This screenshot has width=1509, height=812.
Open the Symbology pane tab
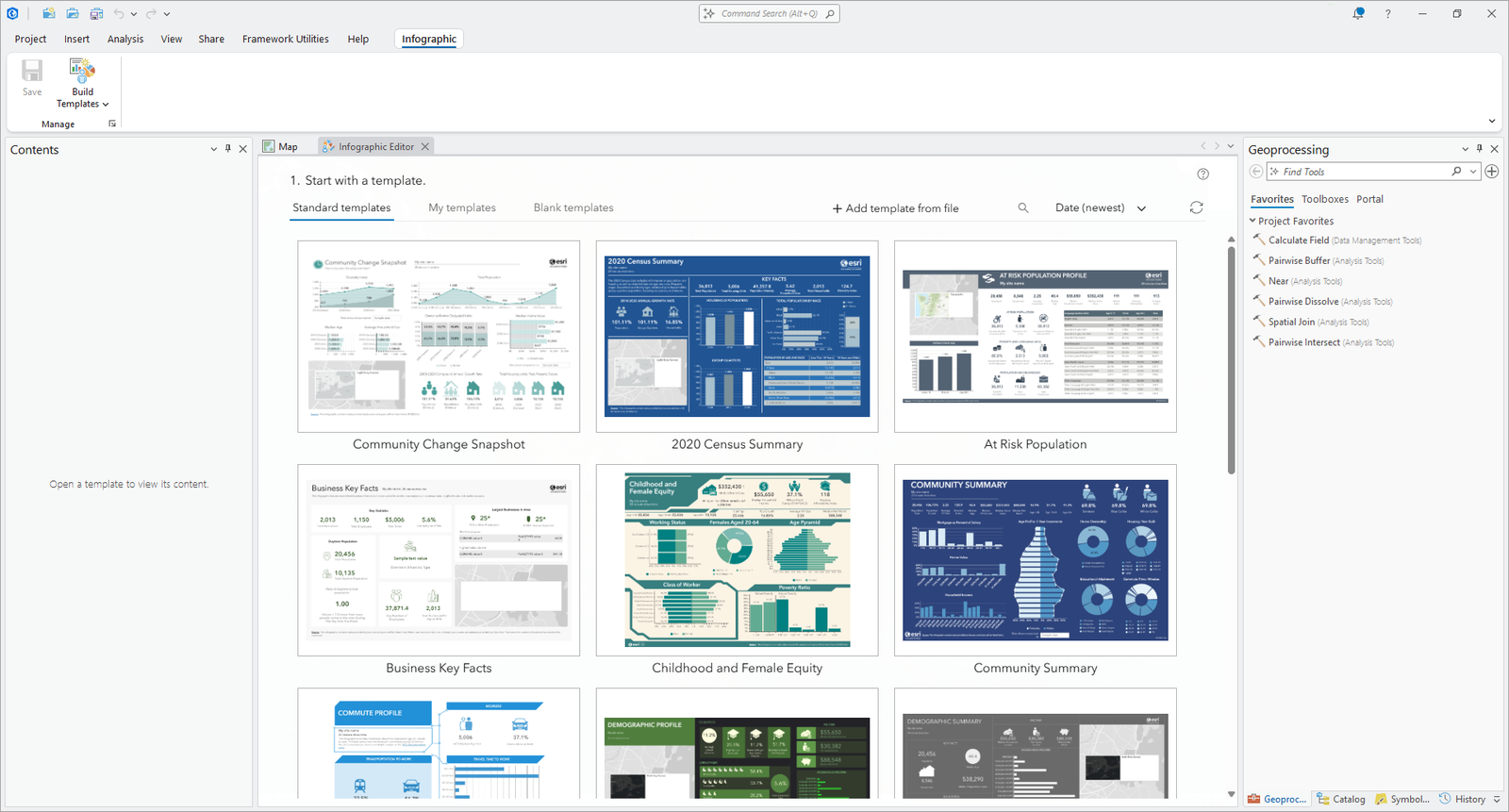coord(1402,799)
